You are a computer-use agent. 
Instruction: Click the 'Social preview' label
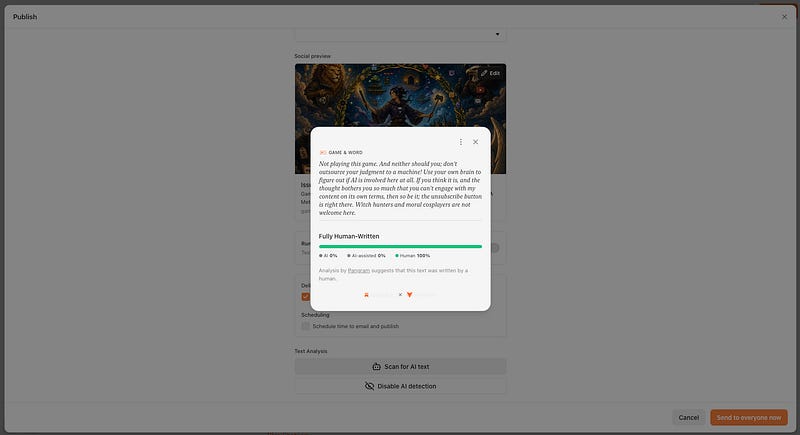[312, 56]
